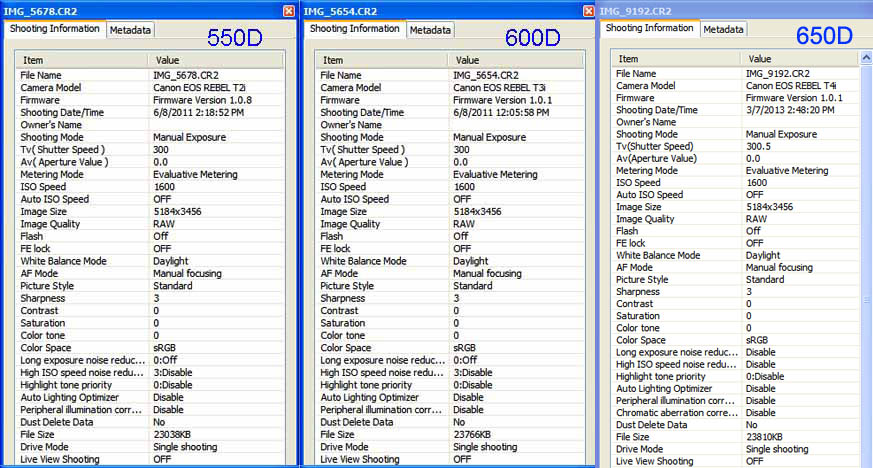Click 'Image Size' label in IMG_5678.CR2 window
Image resolution: width=873 pixels, height=468 pixels.
click(x=43, y=211)
